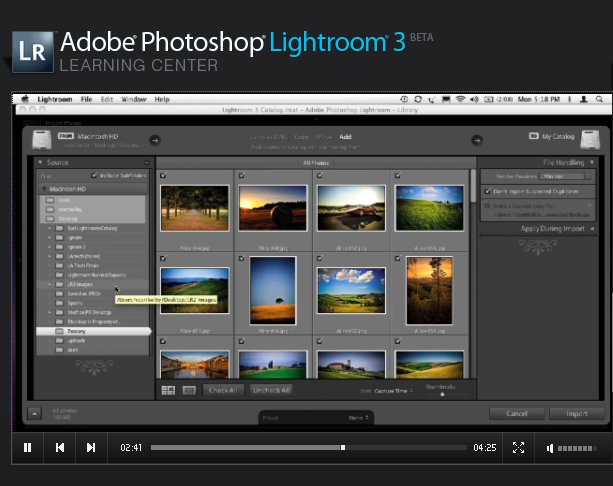Switch to grid view in import dialog
The width and height of the screenshot is (613, 486).
click(x=168, y=390)
